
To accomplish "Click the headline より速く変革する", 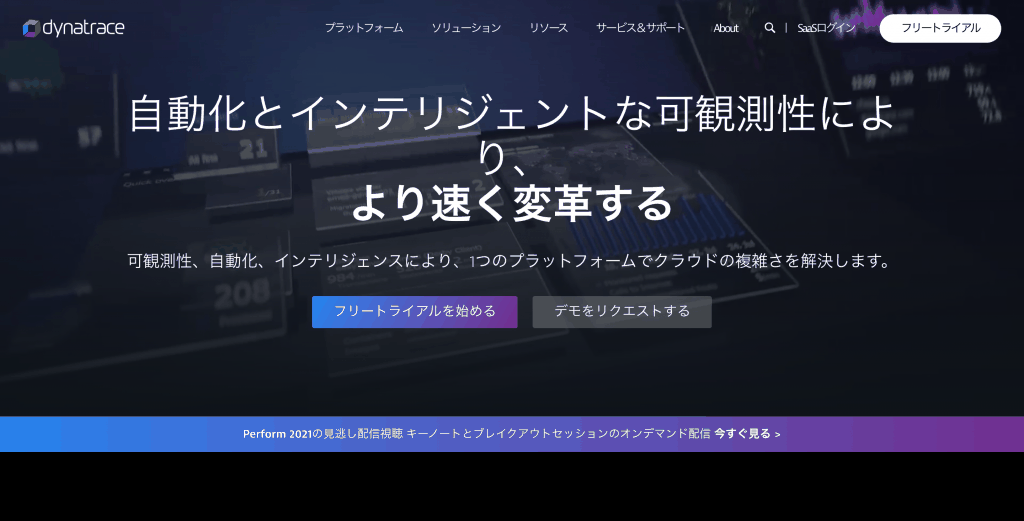I will 512,204.
